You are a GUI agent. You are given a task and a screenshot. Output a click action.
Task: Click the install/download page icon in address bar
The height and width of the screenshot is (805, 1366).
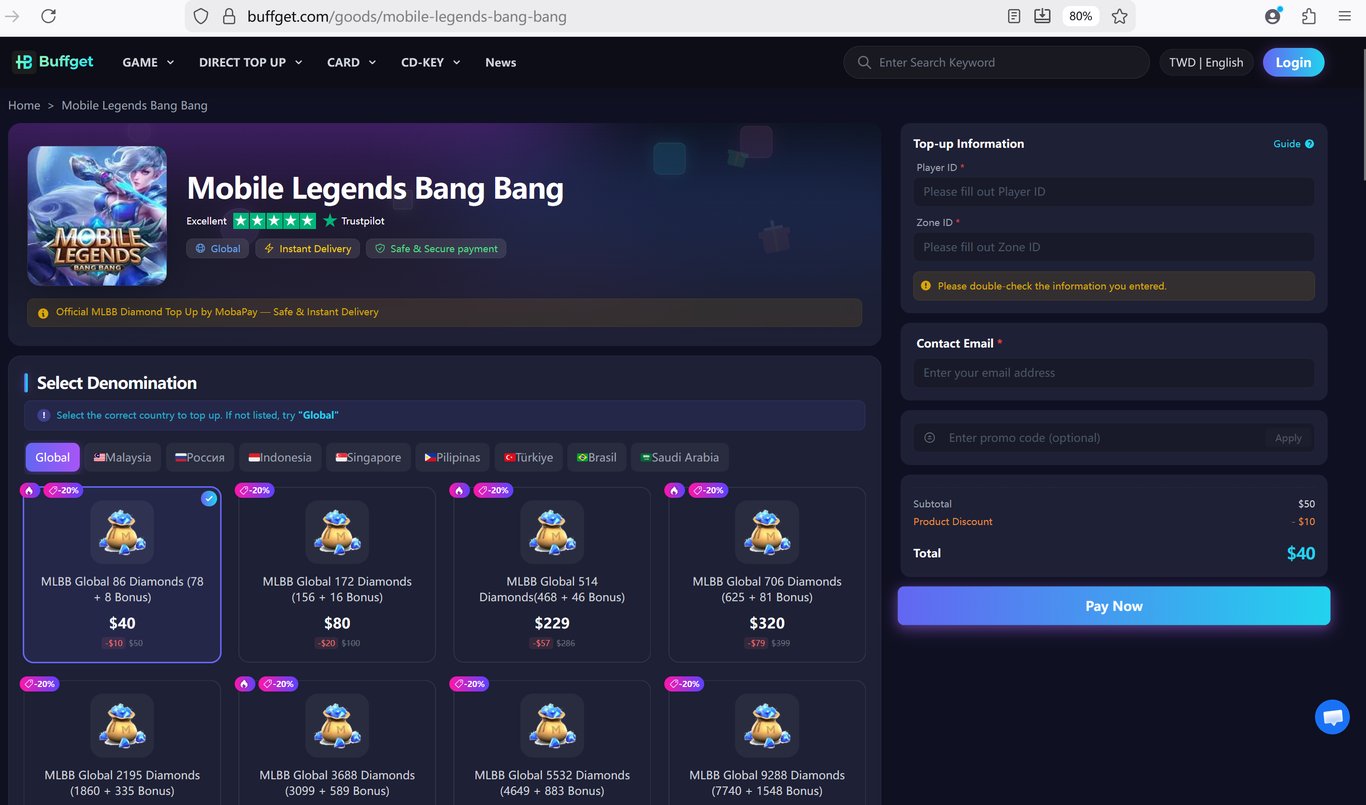1042,16
